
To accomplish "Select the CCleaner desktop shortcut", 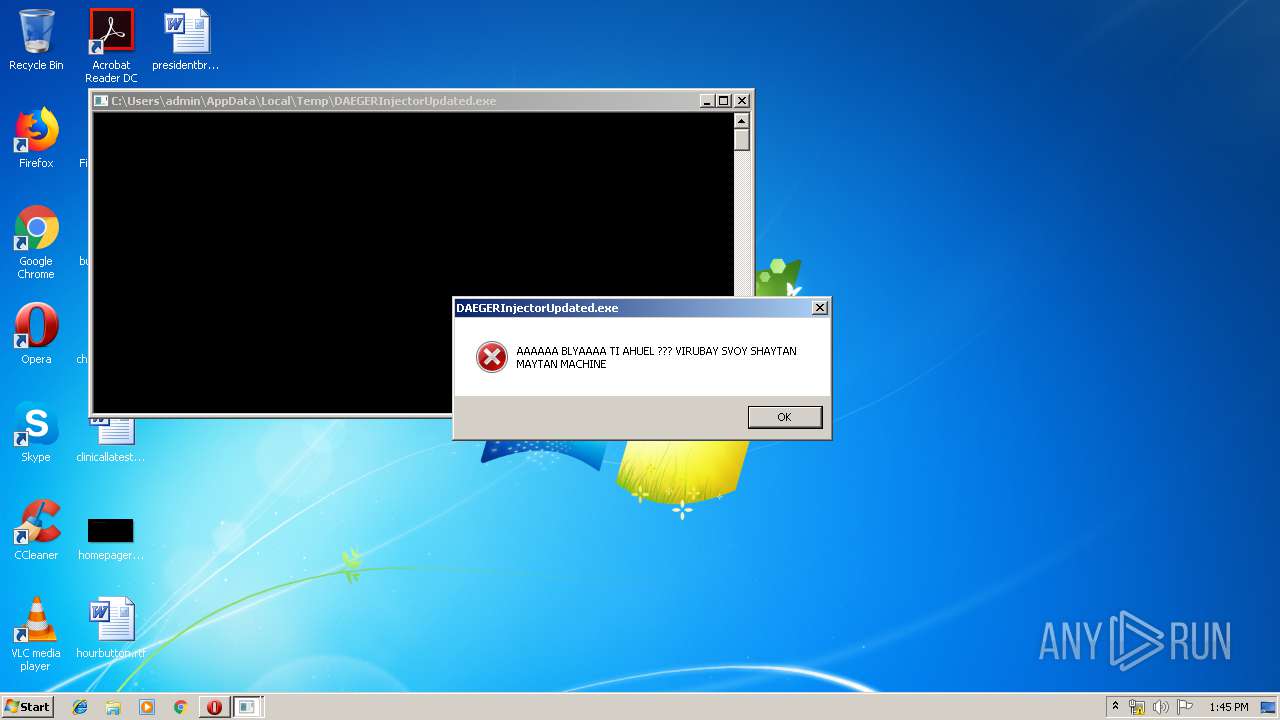I will click(x=36, y=530).
